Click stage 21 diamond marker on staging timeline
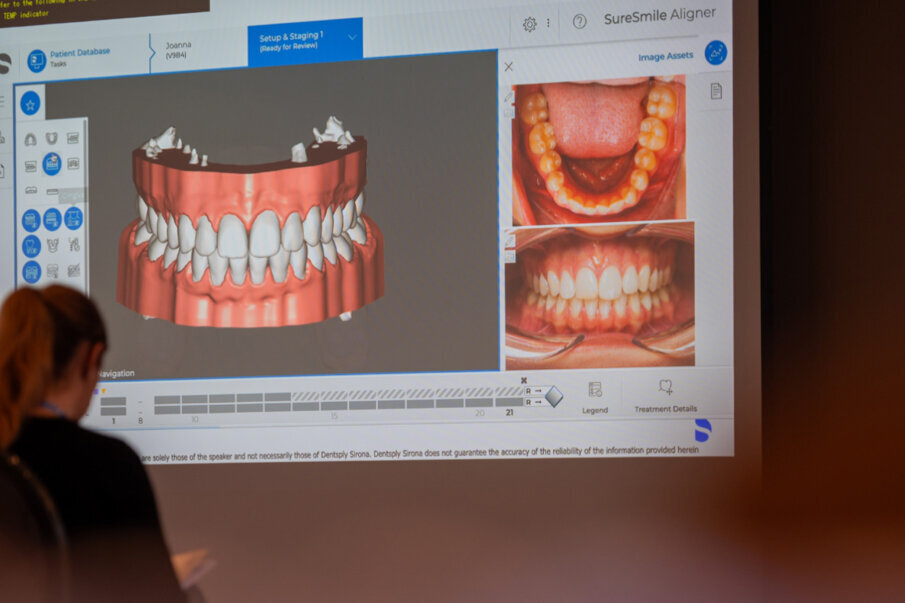 point(553,397)
